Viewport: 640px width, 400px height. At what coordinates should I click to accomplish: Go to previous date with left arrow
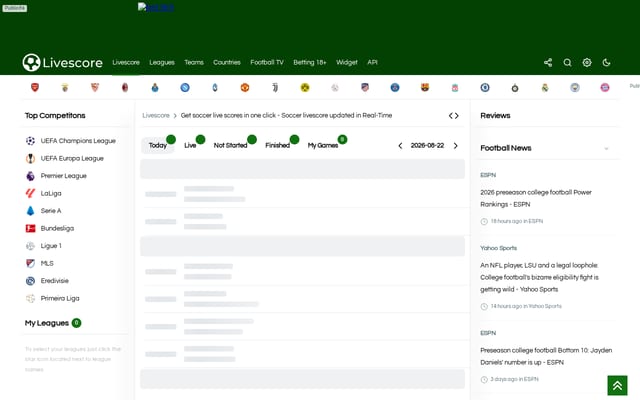(x=400, y=146)
